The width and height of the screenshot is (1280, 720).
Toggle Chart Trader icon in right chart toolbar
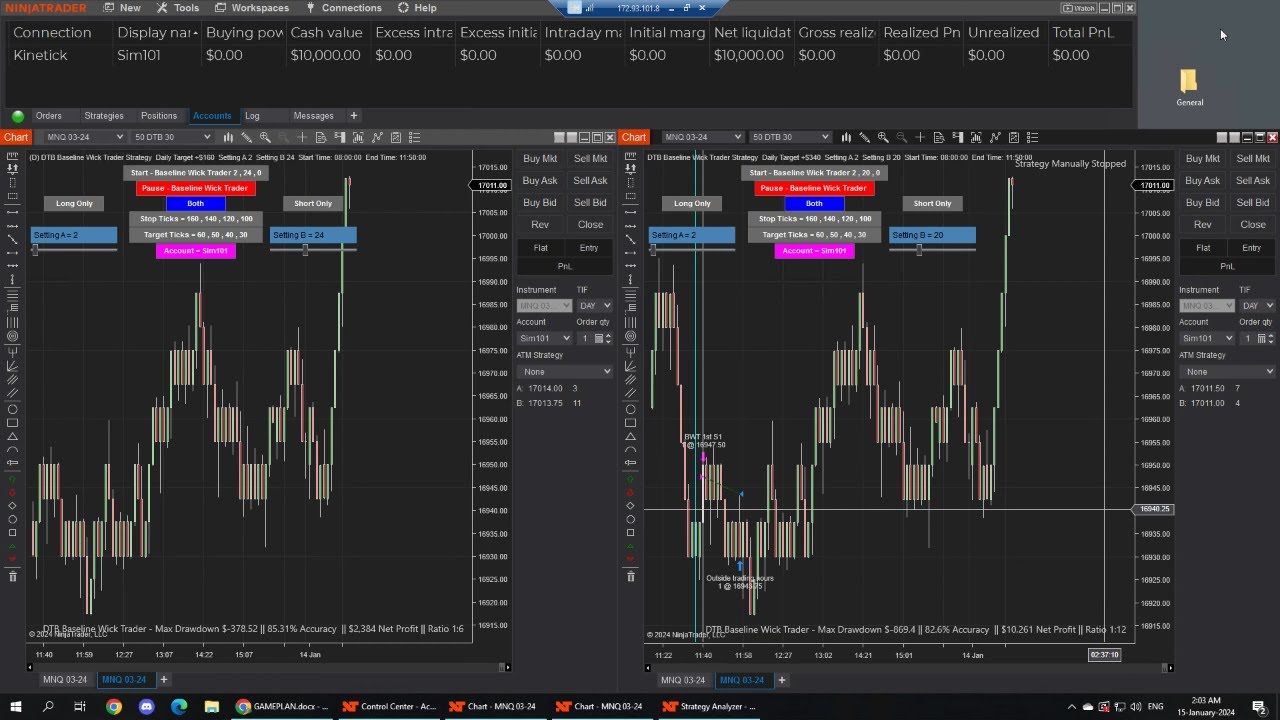click(x=958, y=137)
